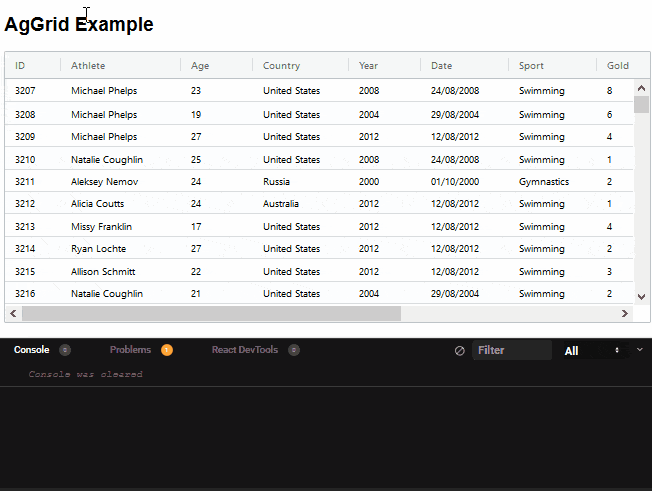
Task: Select the Aleksey Nemov cell
Action: 104,182
